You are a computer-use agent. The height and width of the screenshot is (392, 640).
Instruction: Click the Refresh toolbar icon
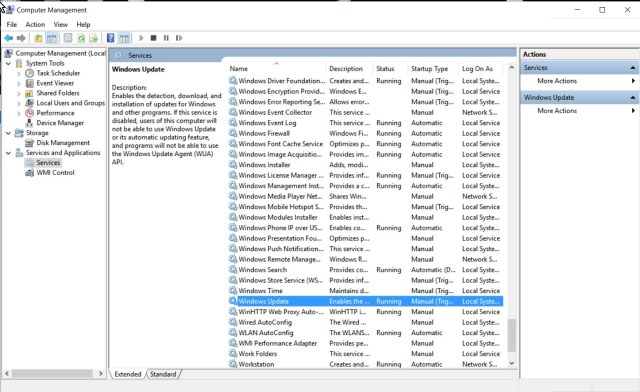pos(81,38)
